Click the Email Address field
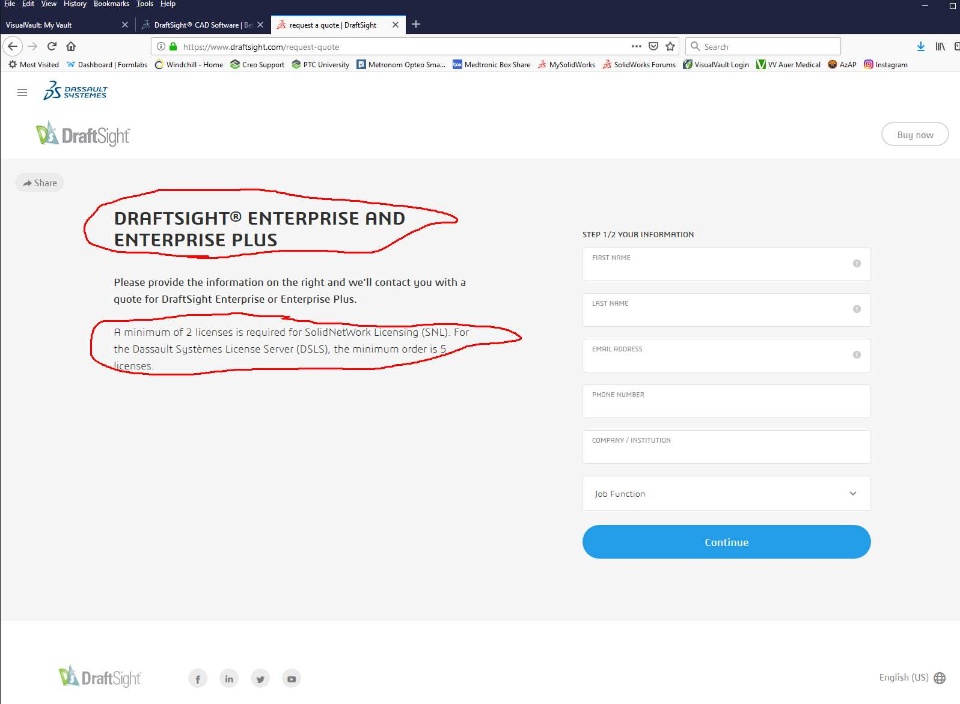Screen dimensions: 960x704 coord(726,356)
